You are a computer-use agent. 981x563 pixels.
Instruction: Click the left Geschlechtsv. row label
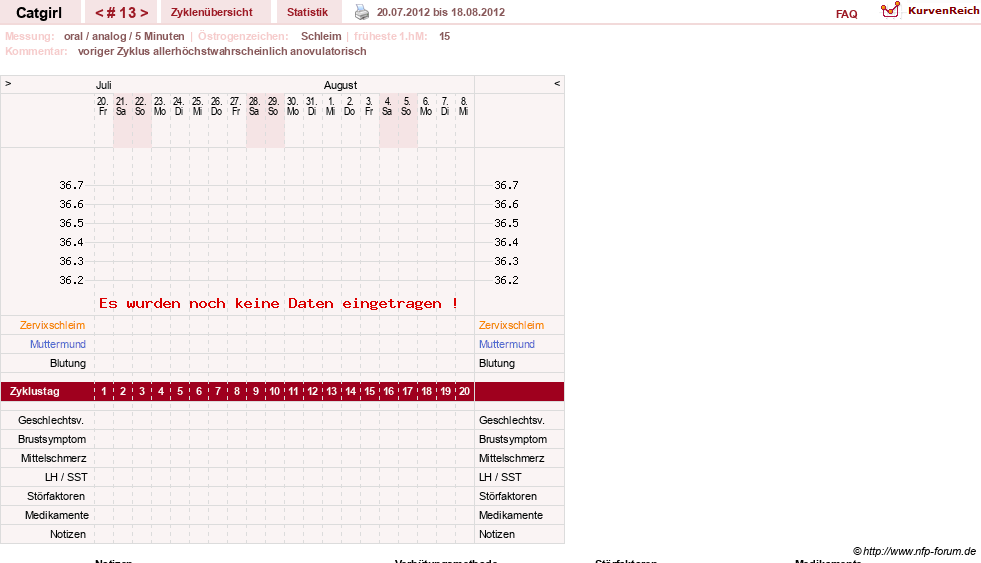pos(51,420)
